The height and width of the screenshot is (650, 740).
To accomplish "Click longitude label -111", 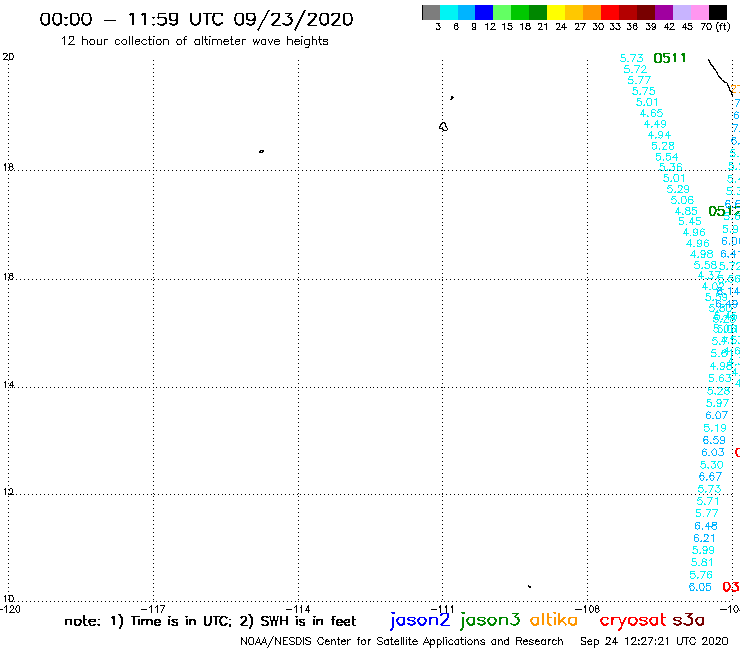I will click(442, 609).
